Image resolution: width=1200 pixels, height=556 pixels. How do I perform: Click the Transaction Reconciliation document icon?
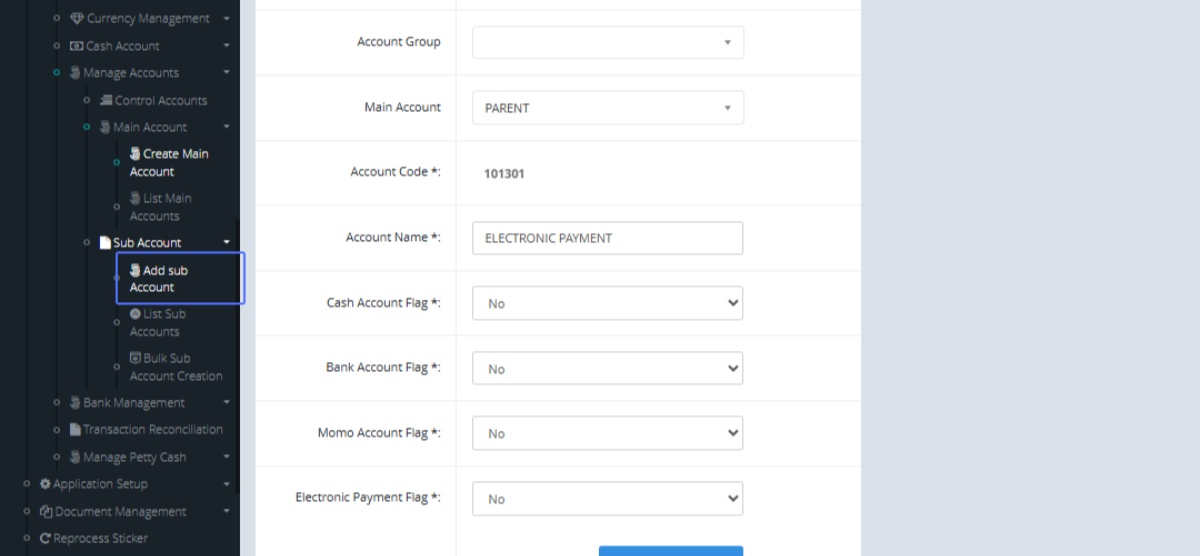pyautogui.click(x=75, y=430)
